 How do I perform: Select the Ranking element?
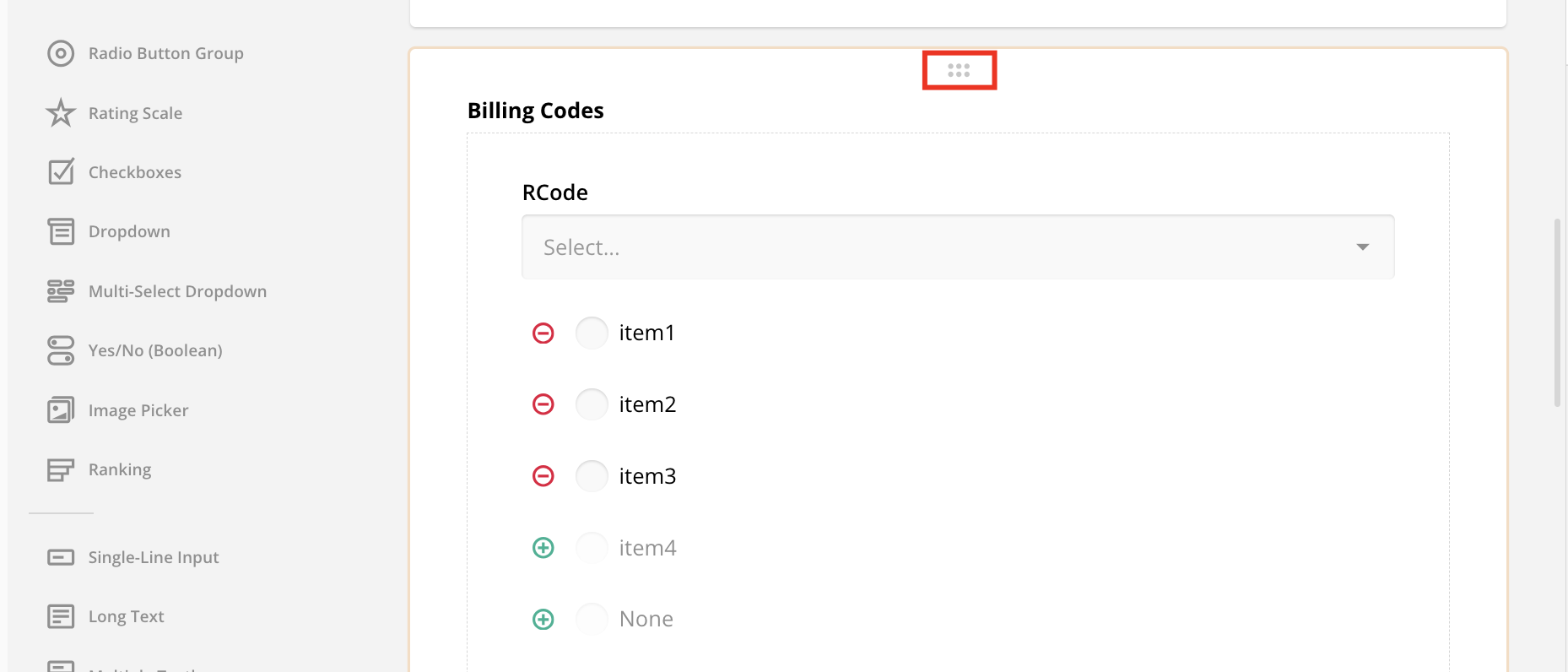point(119,469)
